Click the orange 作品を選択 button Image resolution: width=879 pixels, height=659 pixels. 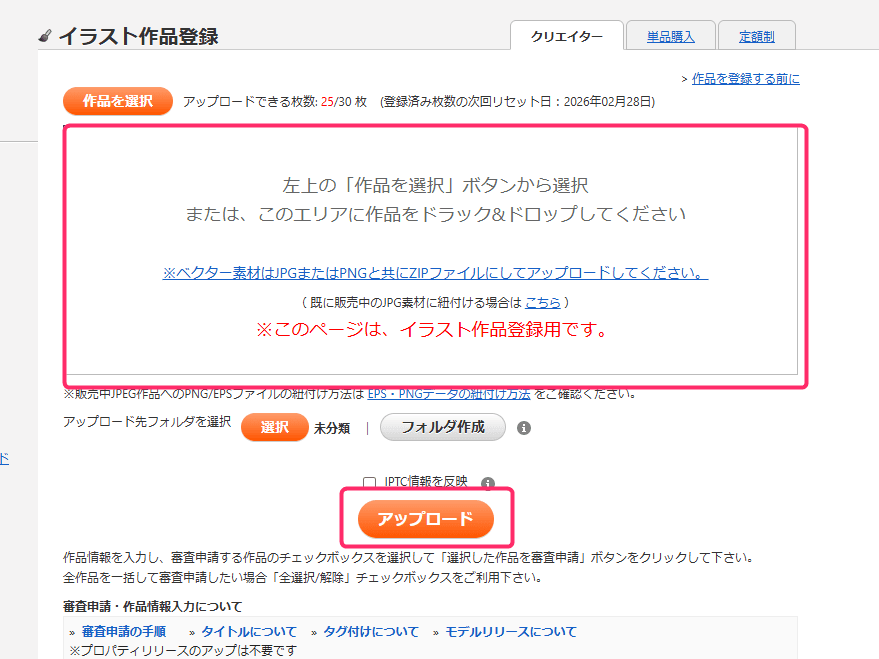117,101
